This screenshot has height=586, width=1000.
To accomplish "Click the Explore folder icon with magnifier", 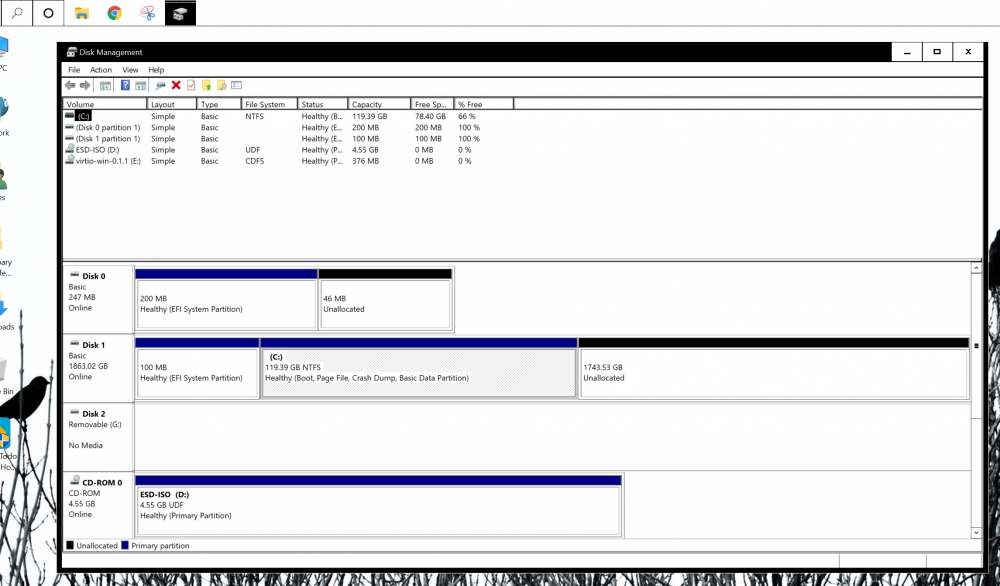I will [221, 85].
